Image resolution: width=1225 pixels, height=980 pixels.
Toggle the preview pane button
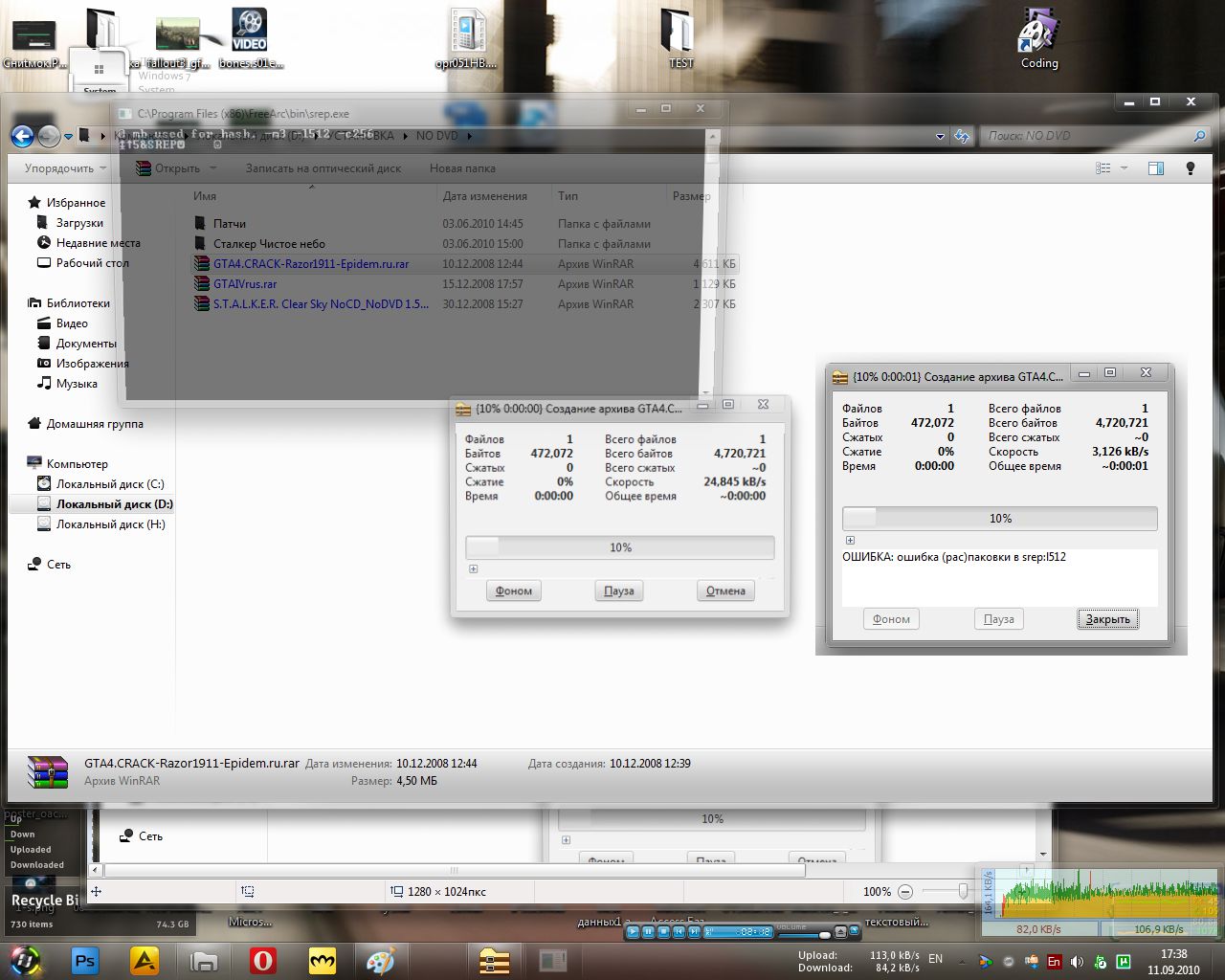(1155, 168)
